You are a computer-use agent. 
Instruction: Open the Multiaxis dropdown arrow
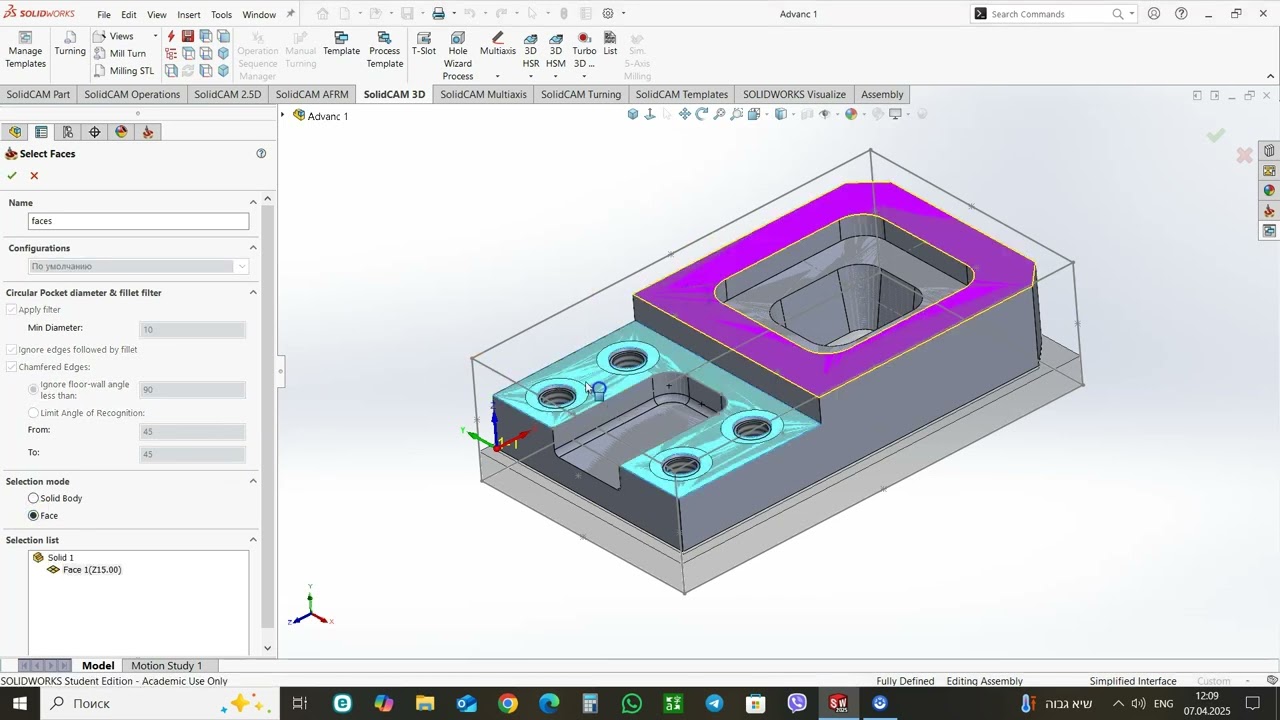497,77
